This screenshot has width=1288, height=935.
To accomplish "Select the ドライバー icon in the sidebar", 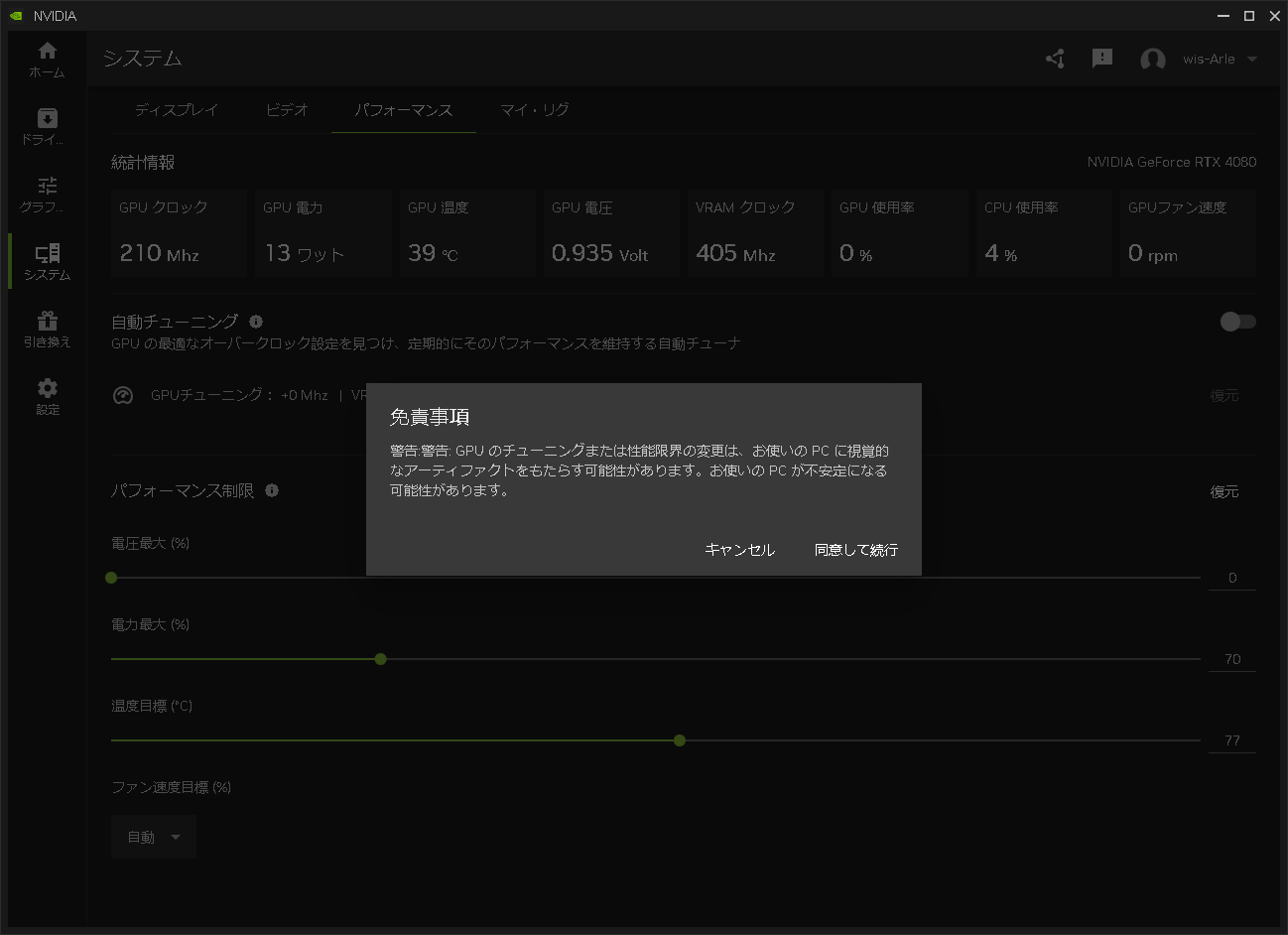I will [x=46, y=121].
